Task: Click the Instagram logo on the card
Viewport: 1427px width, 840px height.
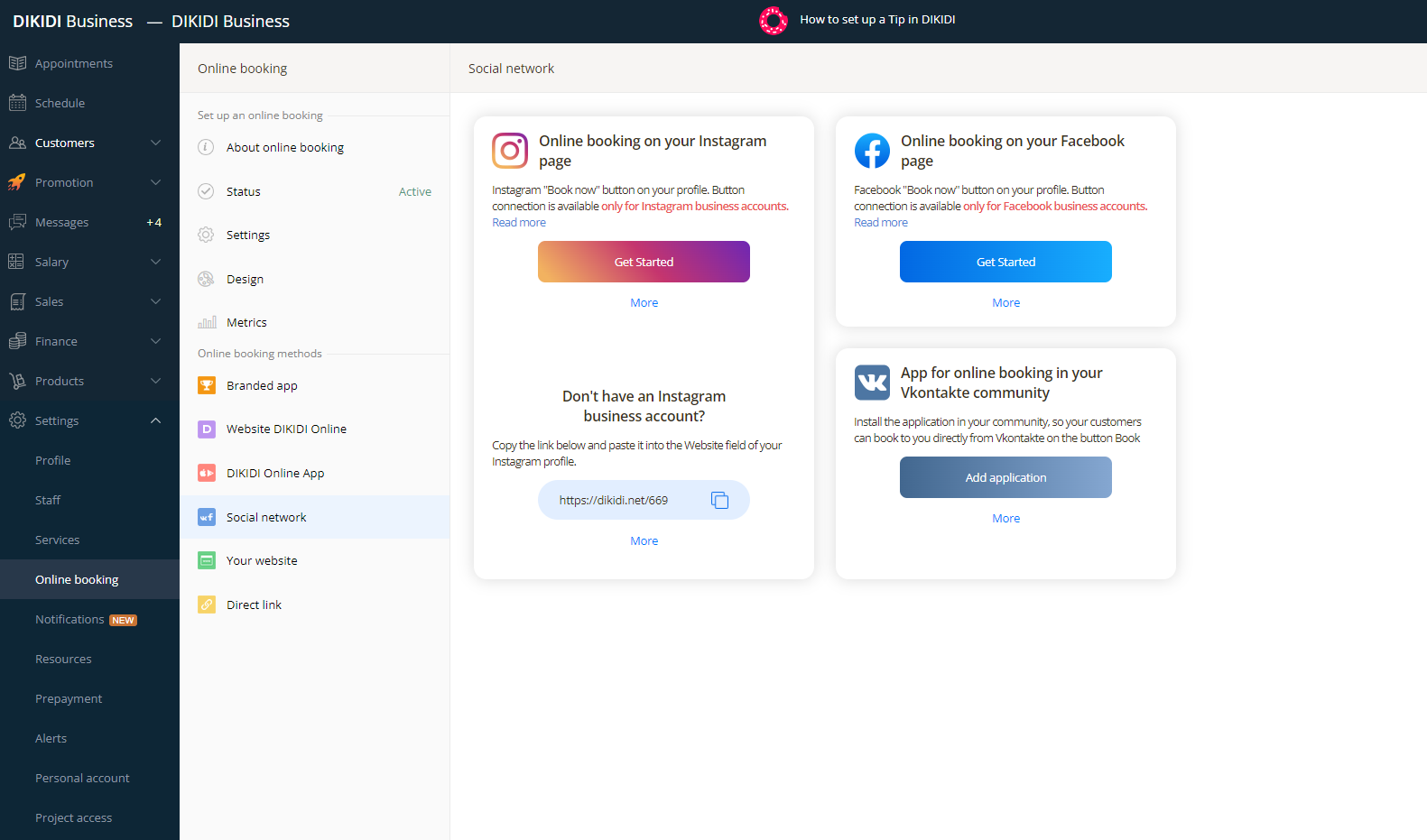Action: (x=510, y=151)
